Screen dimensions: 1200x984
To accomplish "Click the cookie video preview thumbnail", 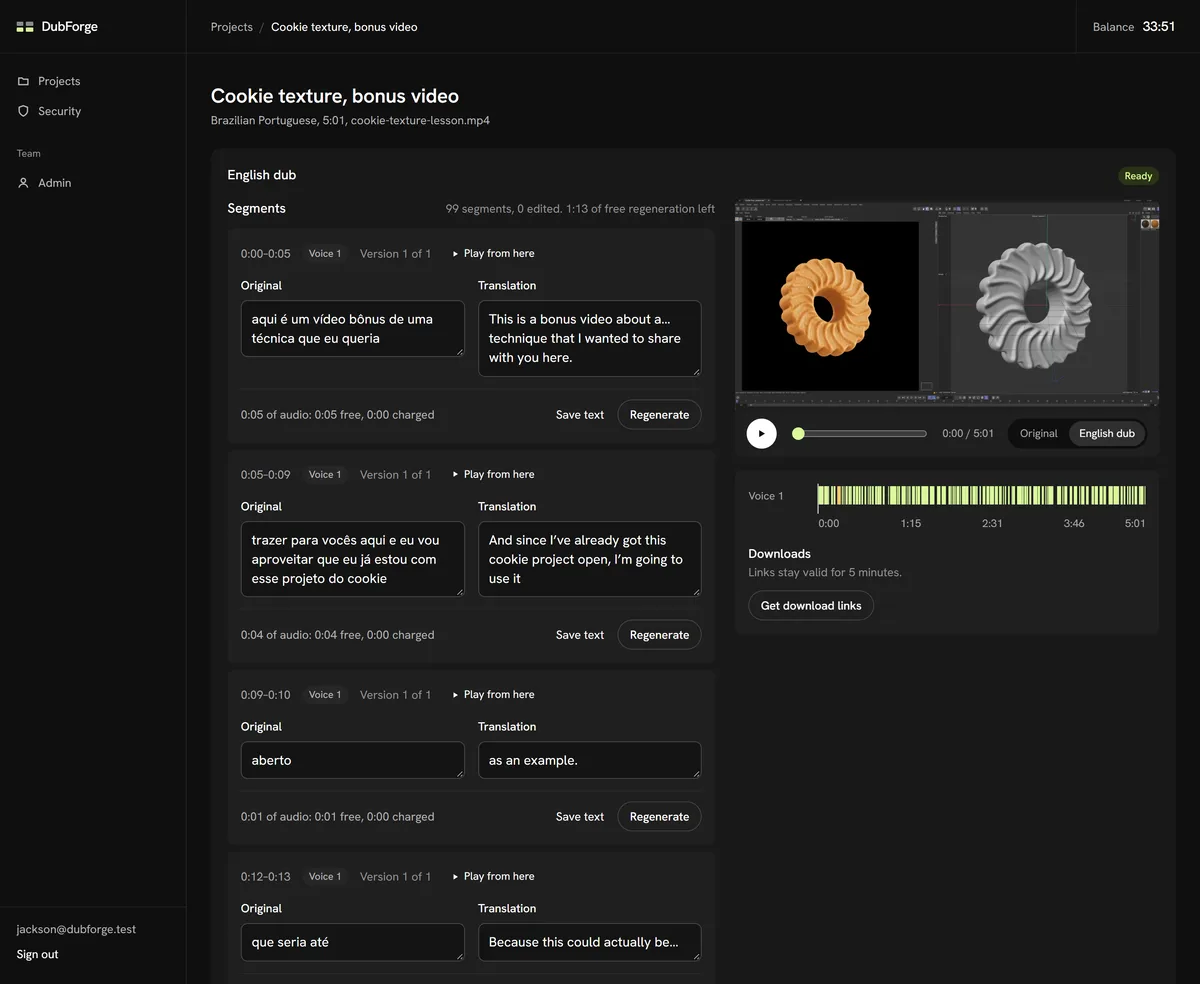I will [946, 304].
